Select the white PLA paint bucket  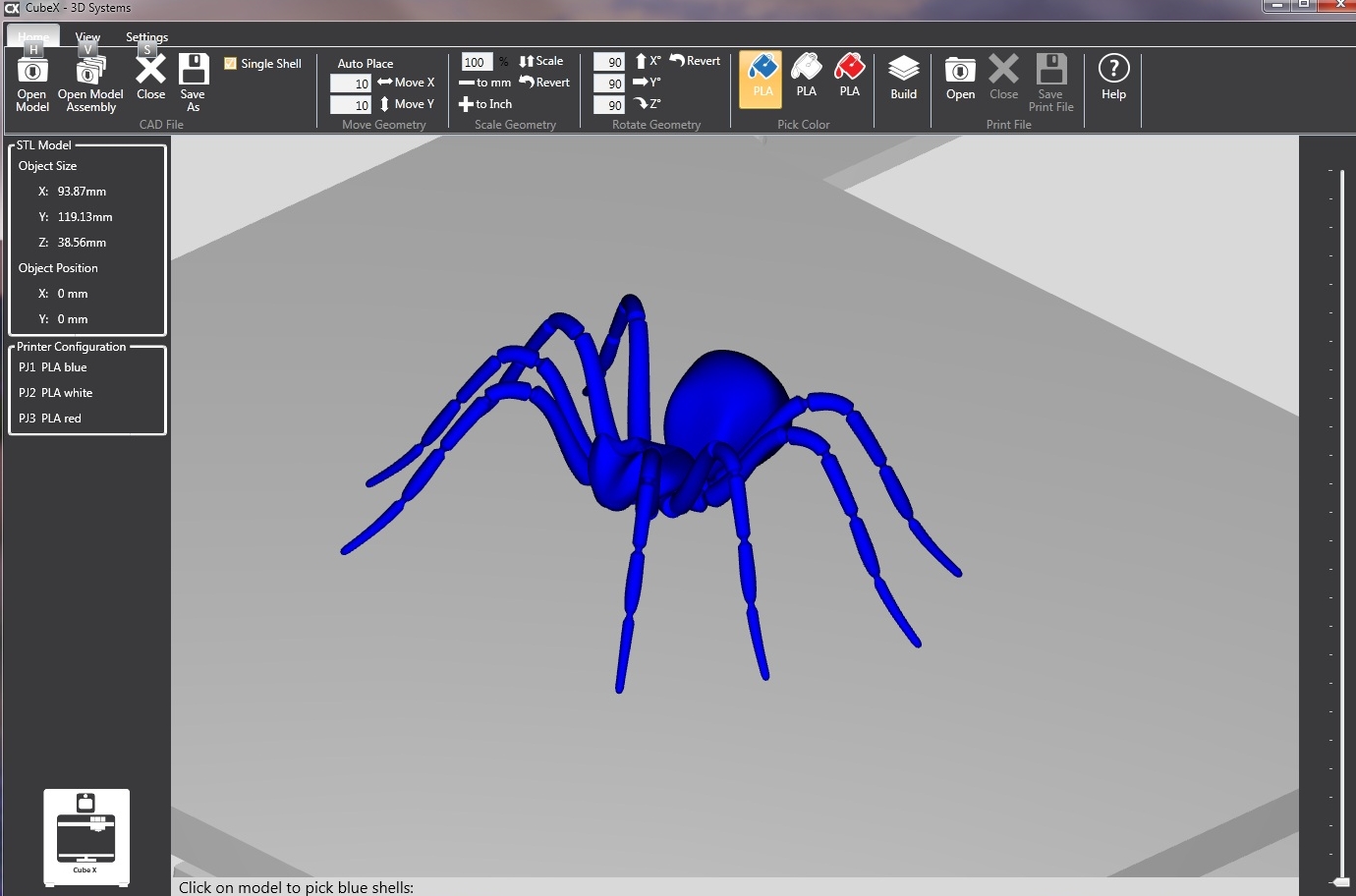[x=806, y=74]
